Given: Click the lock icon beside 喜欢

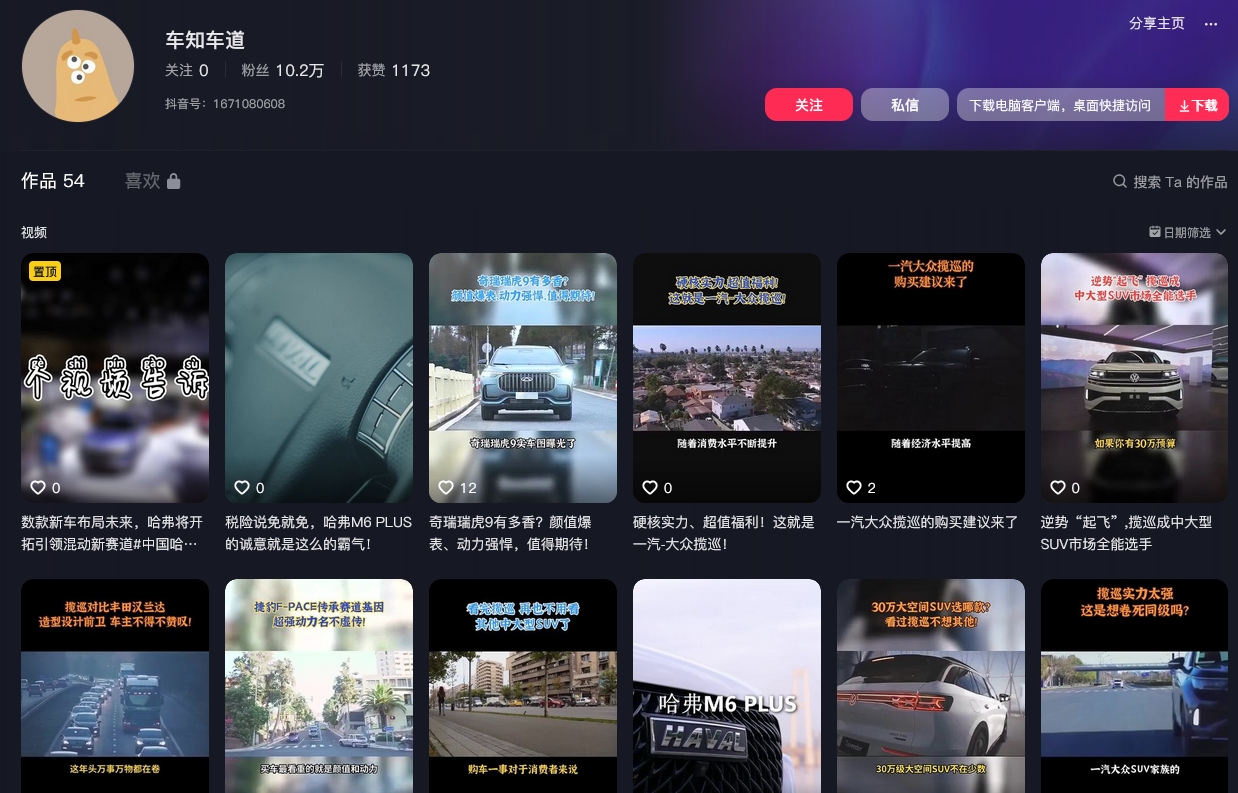Looking at the screenshot, I should click(x=174, y=181).
